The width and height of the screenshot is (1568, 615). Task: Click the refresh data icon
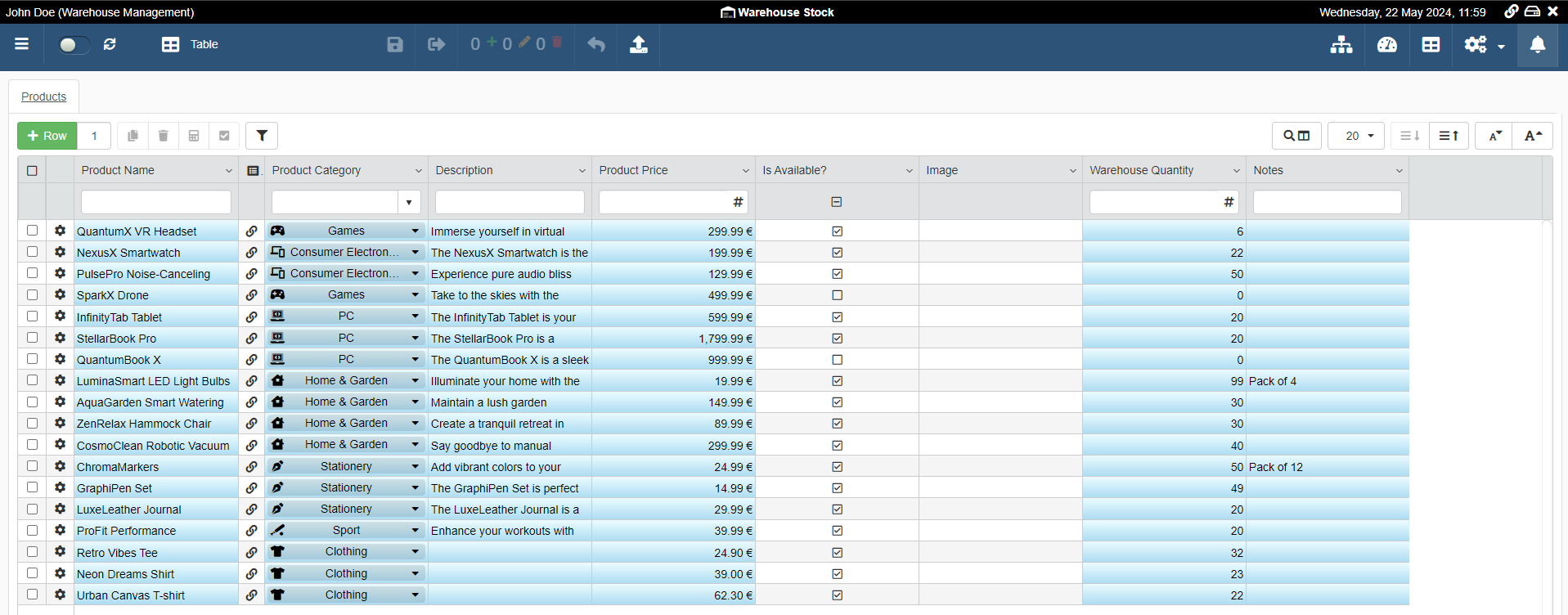tap(110, 44)
